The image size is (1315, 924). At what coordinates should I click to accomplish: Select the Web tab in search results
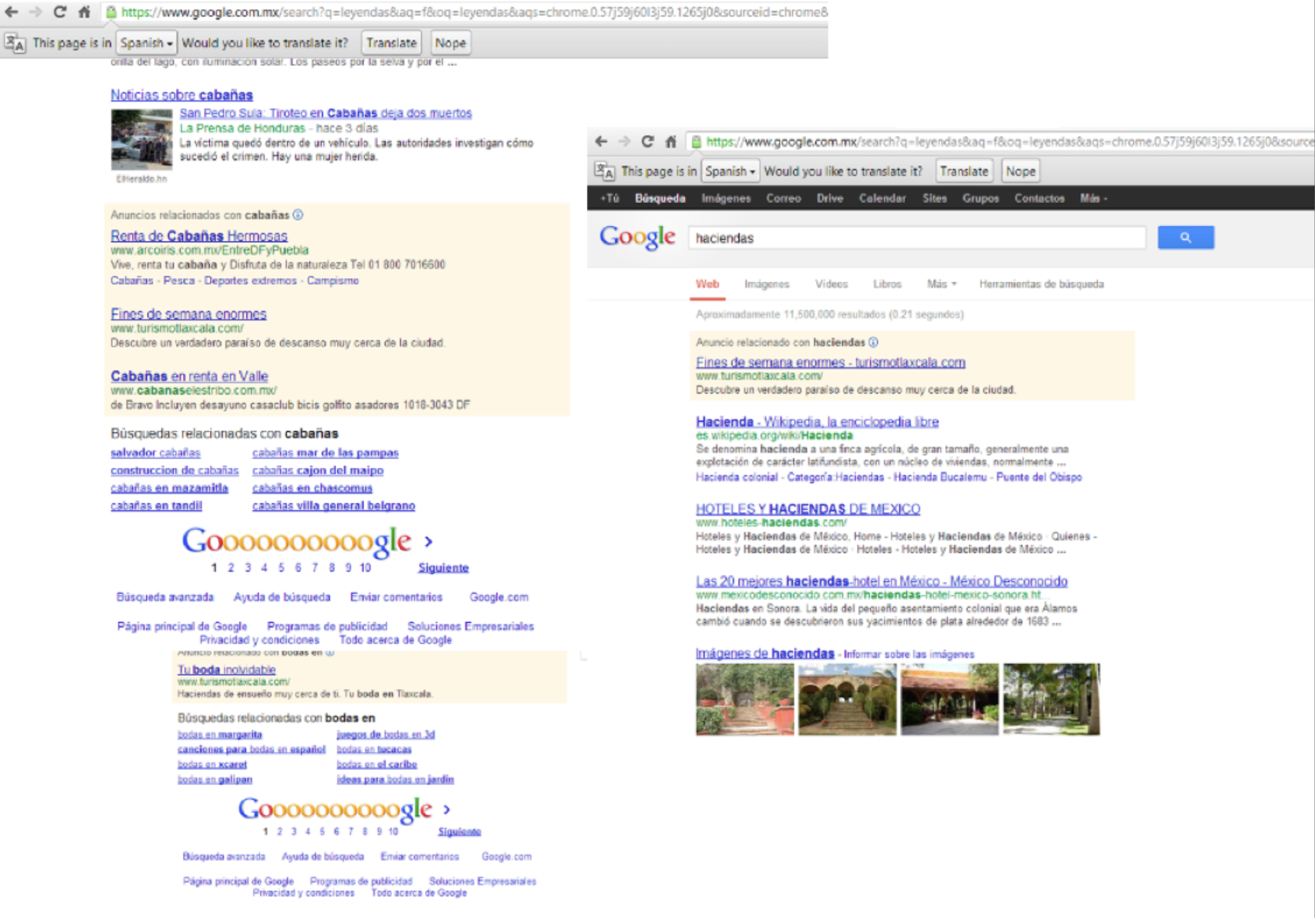[x=707, y=284]
